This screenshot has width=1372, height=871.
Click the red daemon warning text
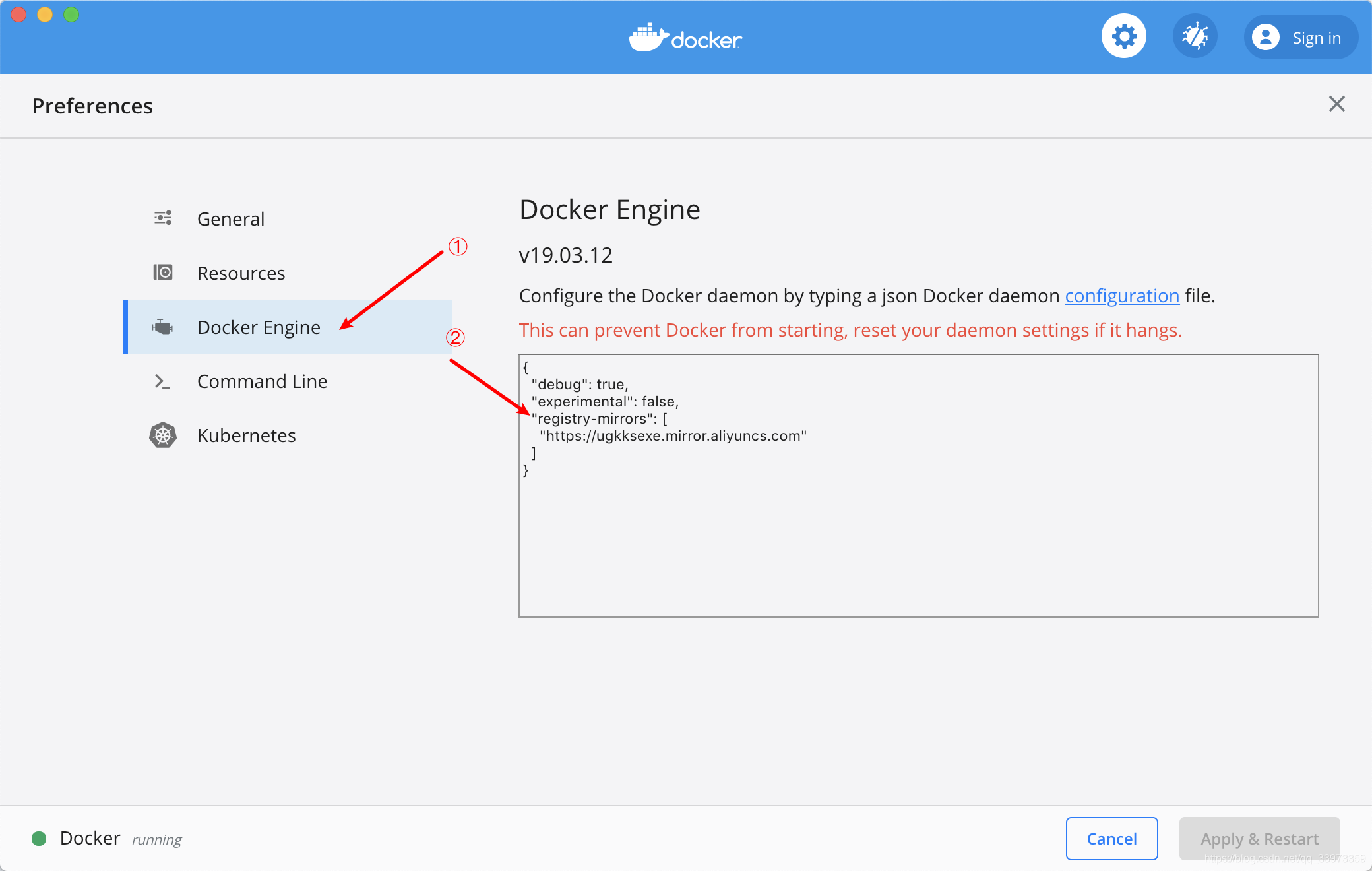850,330
